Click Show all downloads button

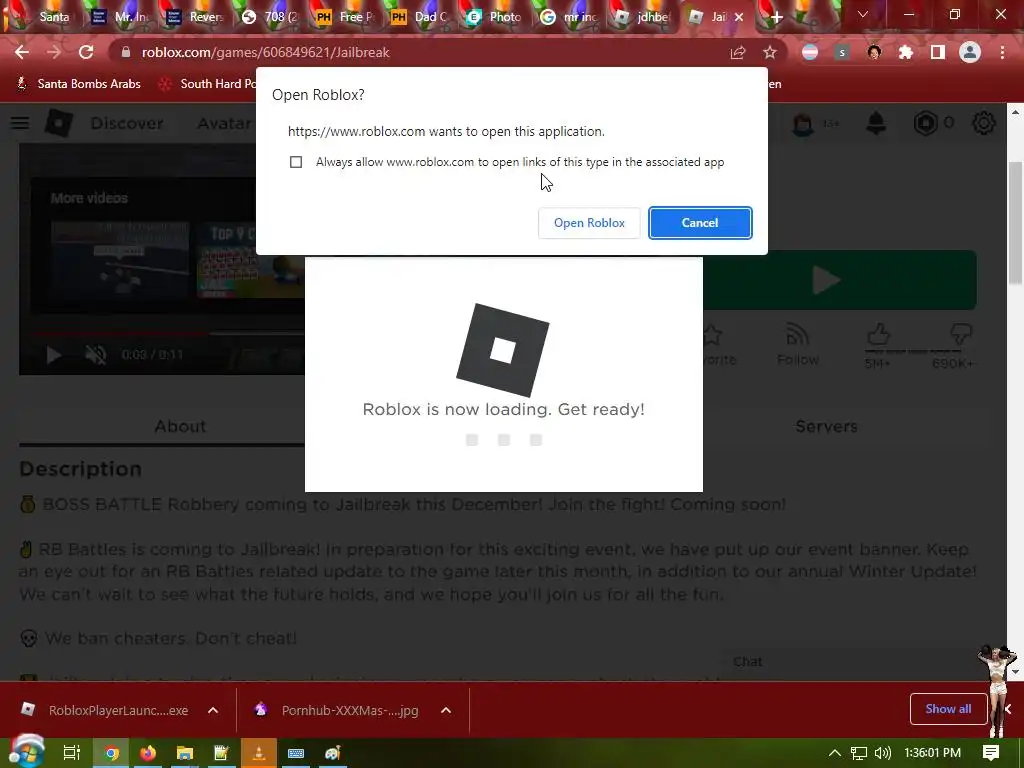(948, 709)
